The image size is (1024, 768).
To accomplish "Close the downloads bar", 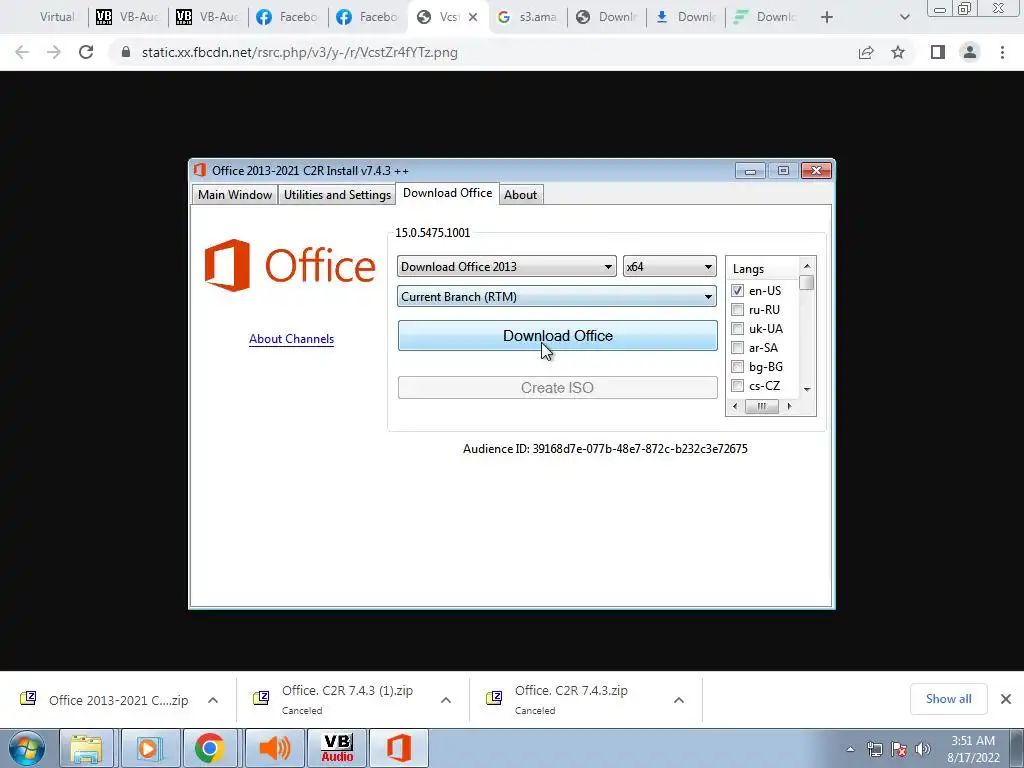I will point(1006,699).
